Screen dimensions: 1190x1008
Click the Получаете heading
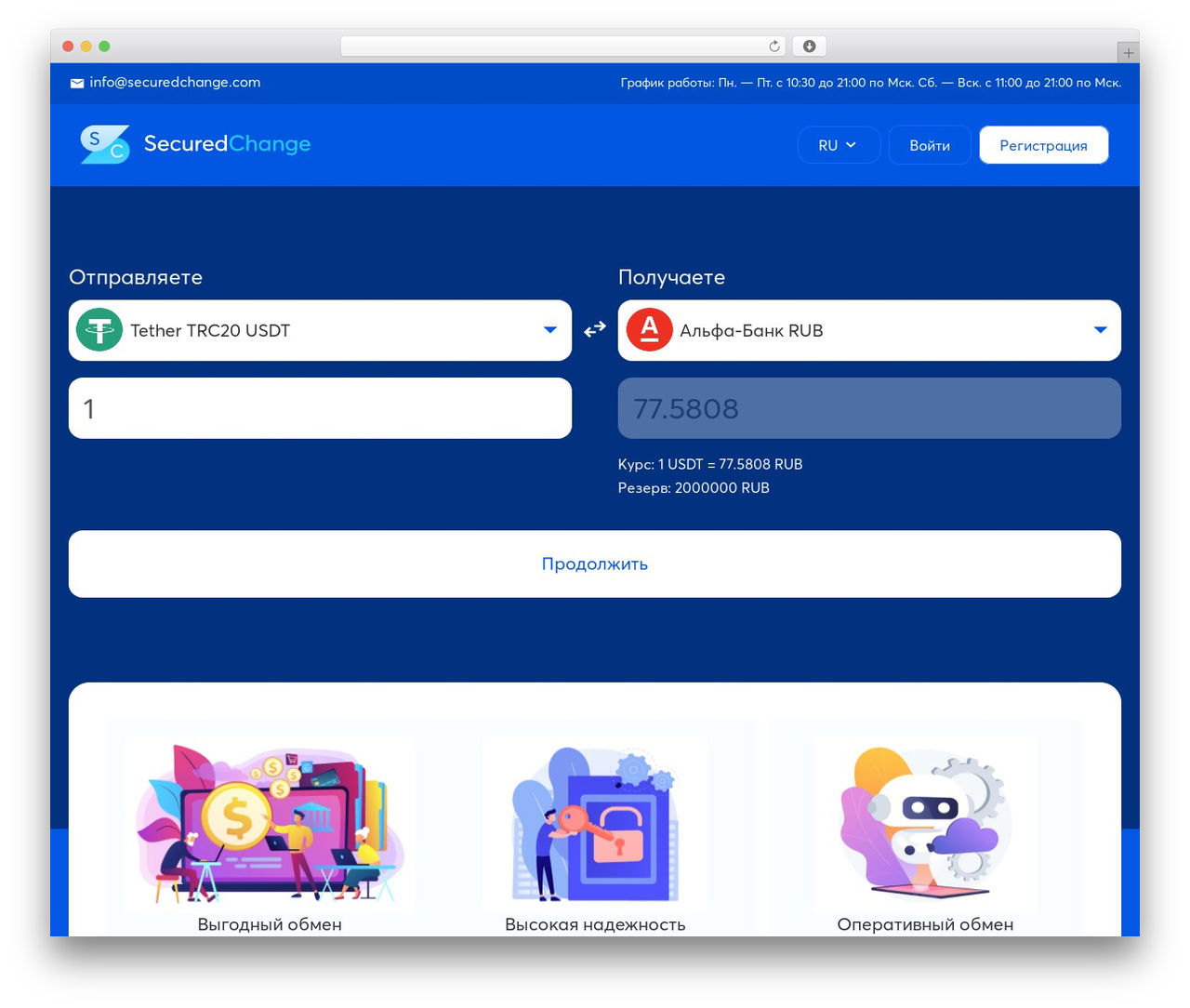671,277
